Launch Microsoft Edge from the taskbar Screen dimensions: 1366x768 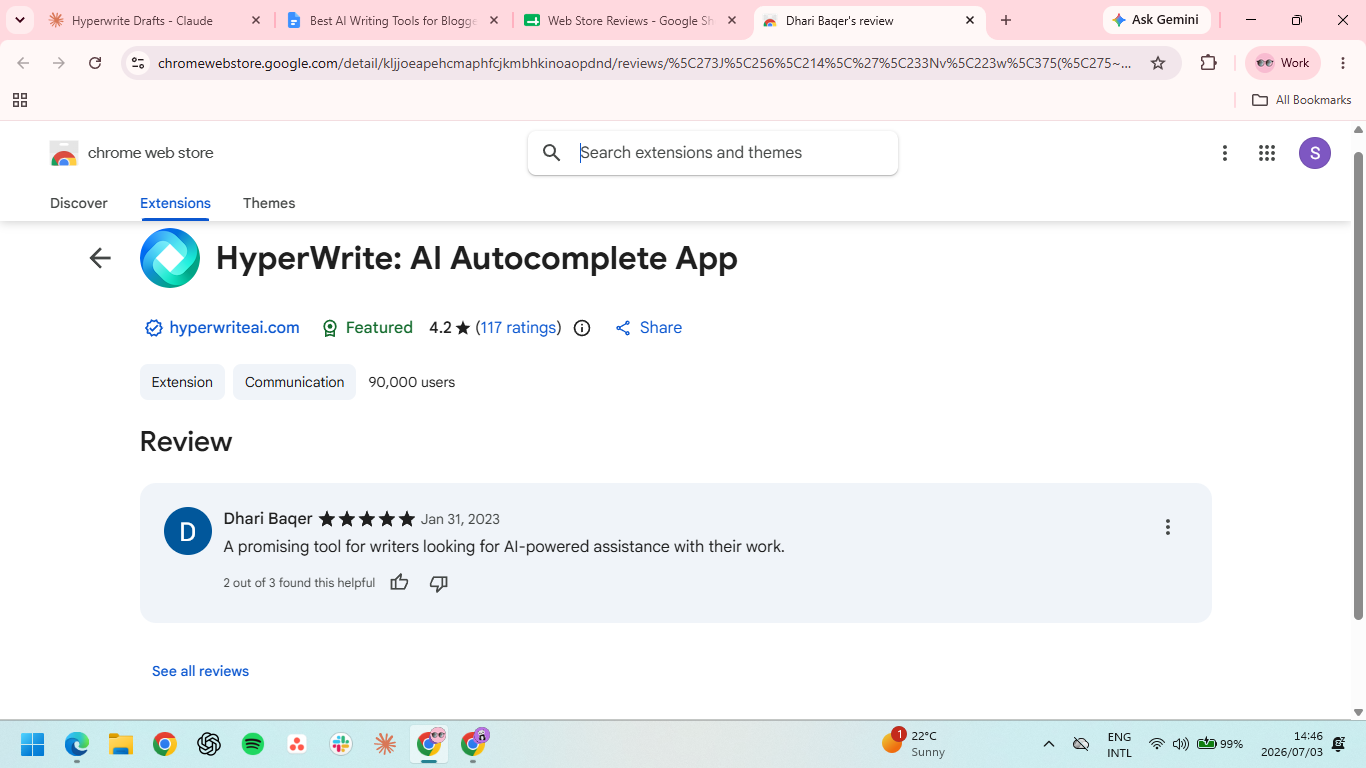coord(77,744)
